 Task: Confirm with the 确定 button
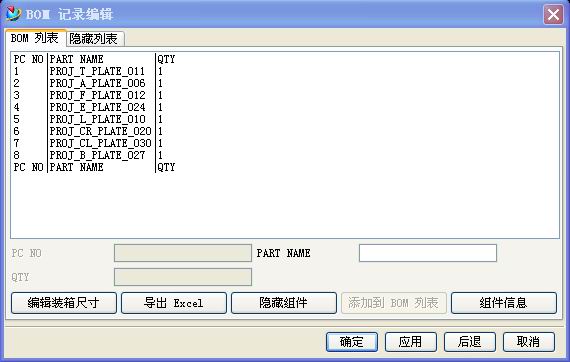(x=352, y=342)
